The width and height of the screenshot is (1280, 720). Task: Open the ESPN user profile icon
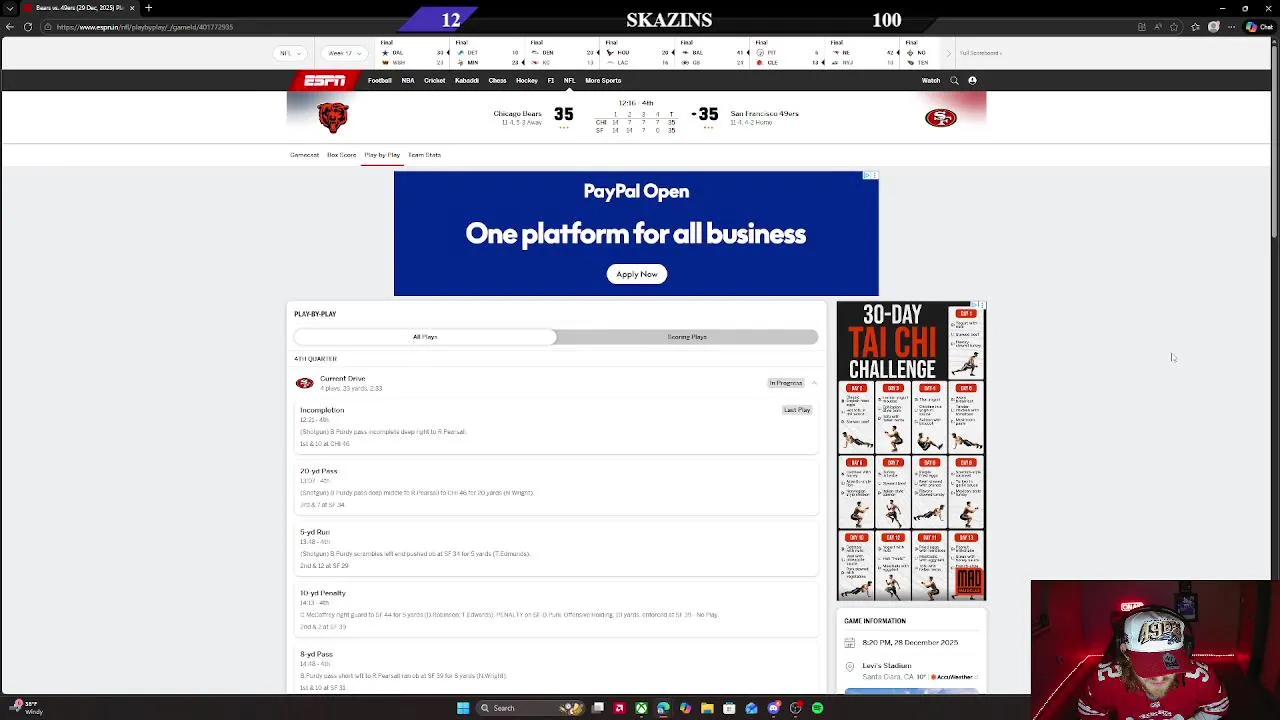click(972, 80)
